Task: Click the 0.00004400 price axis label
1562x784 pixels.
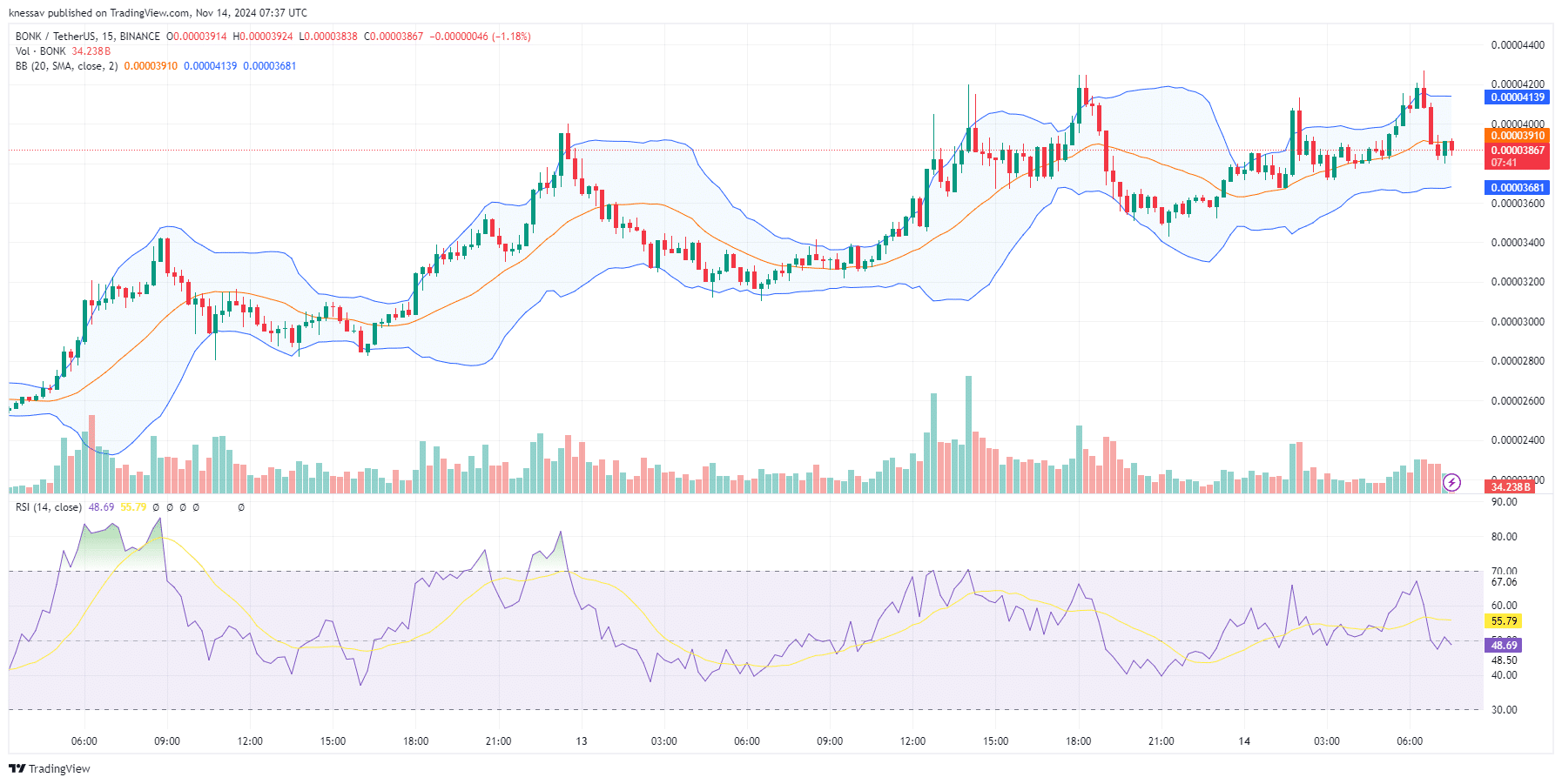Action: click(x=1518, y=45)
